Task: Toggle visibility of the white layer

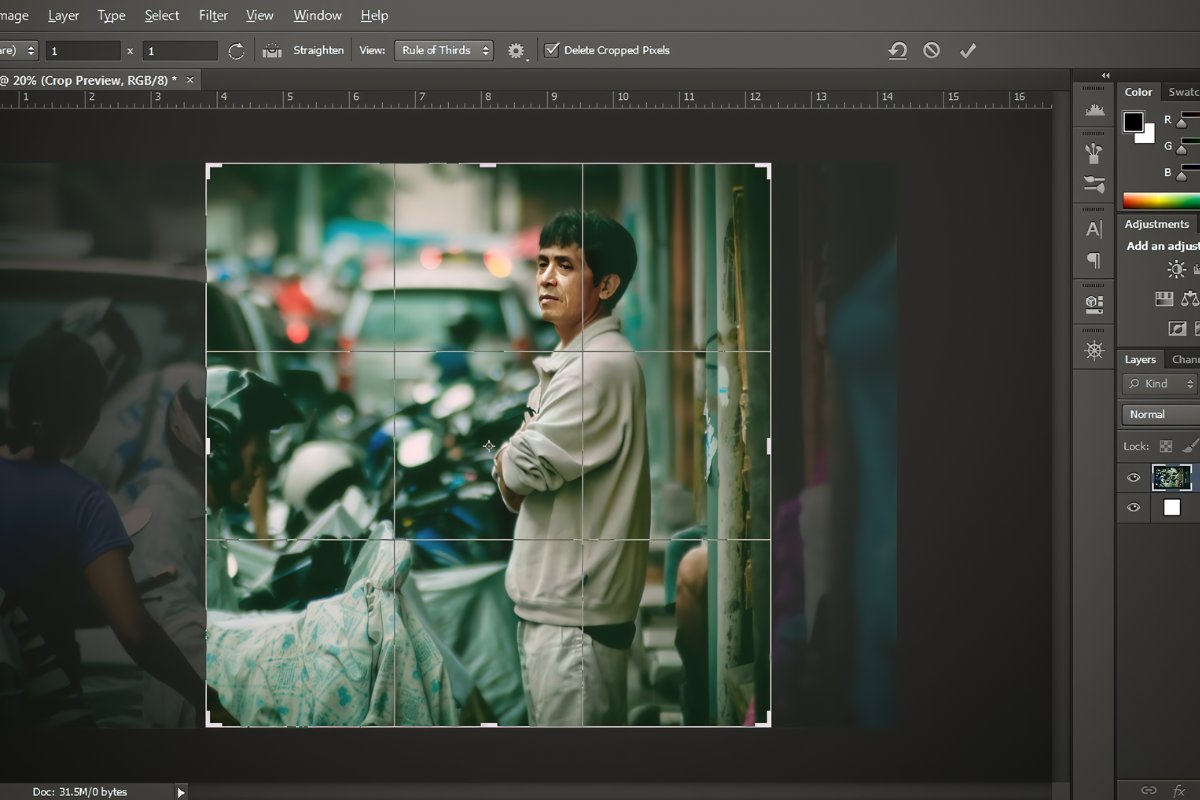Action: (1133, 508)
